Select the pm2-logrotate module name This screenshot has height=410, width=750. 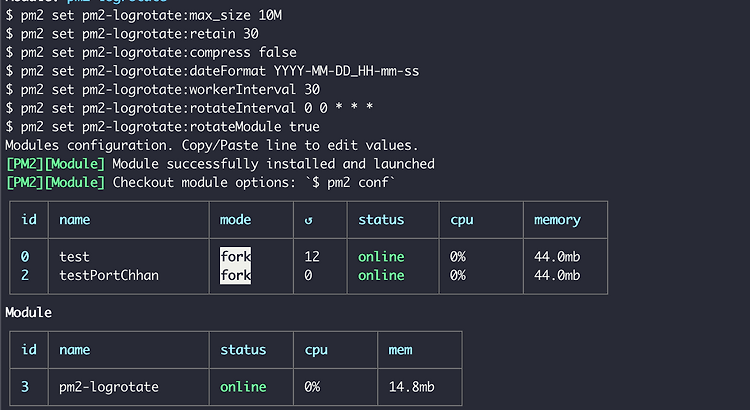point(109,386)
